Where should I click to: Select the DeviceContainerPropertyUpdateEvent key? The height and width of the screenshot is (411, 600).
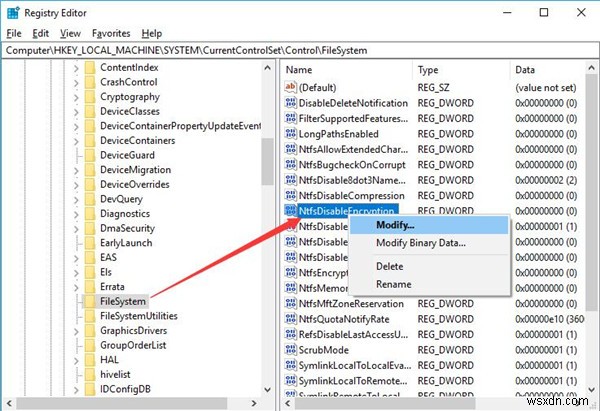coord(180,126)
